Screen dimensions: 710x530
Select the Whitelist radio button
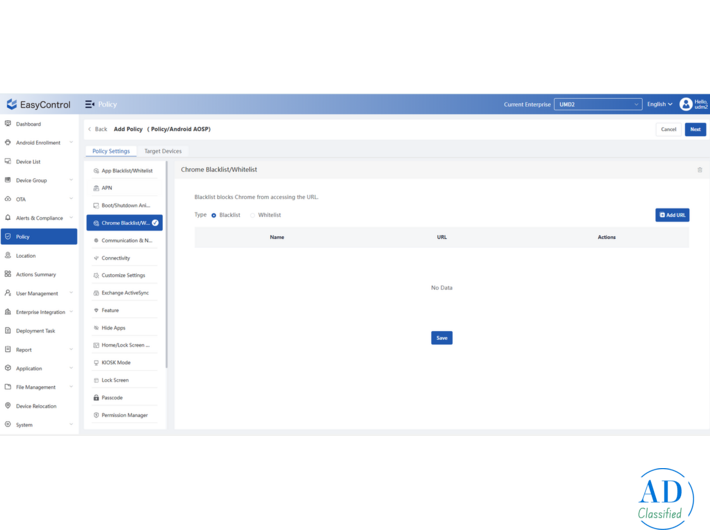[253, 215]
